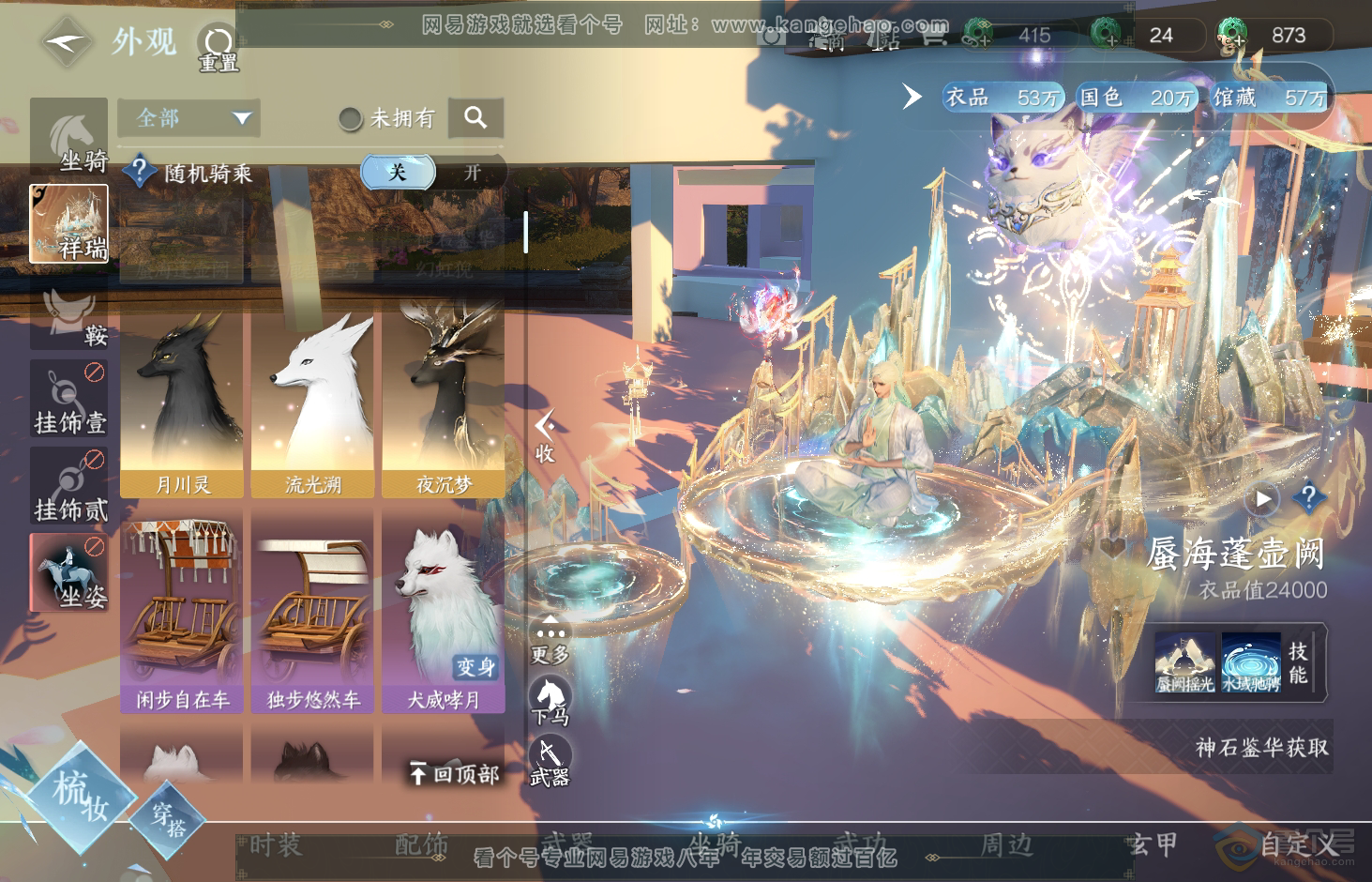Click the 下马 dismount icon

[x=550, y=702]
